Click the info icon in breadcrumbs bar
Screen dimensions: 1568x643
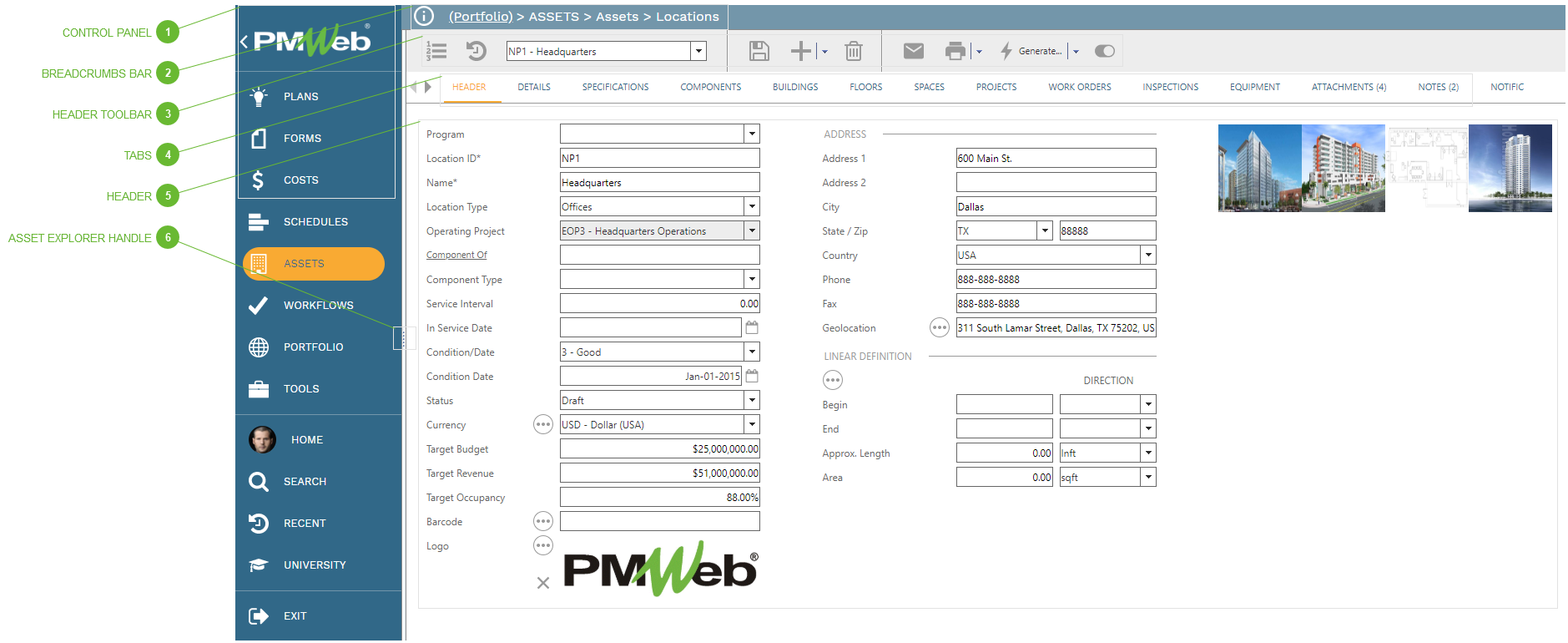click(x=424, y=16)
